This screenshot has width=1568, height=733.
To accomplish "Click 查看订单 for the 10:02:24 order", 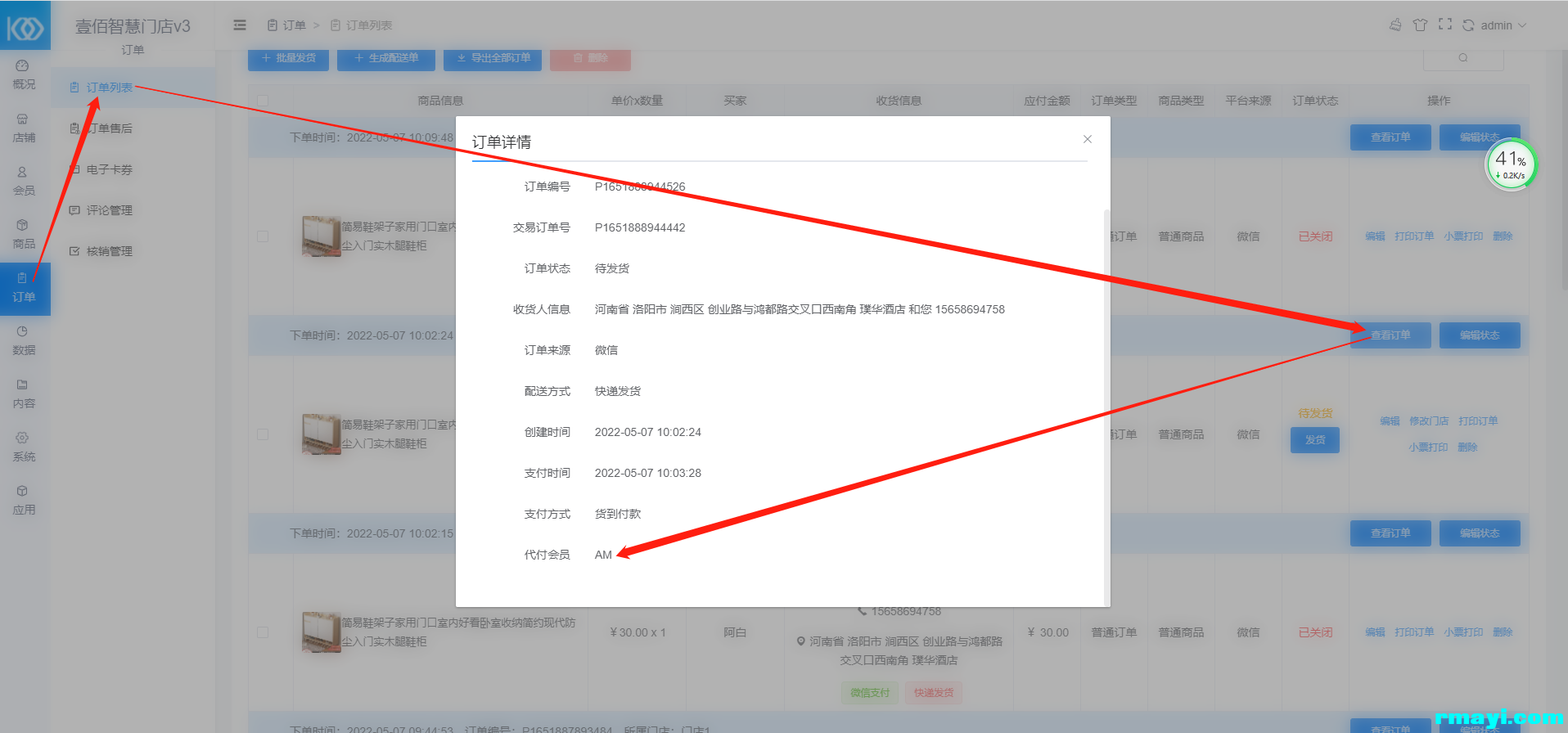I will [x=1390, y=335].
